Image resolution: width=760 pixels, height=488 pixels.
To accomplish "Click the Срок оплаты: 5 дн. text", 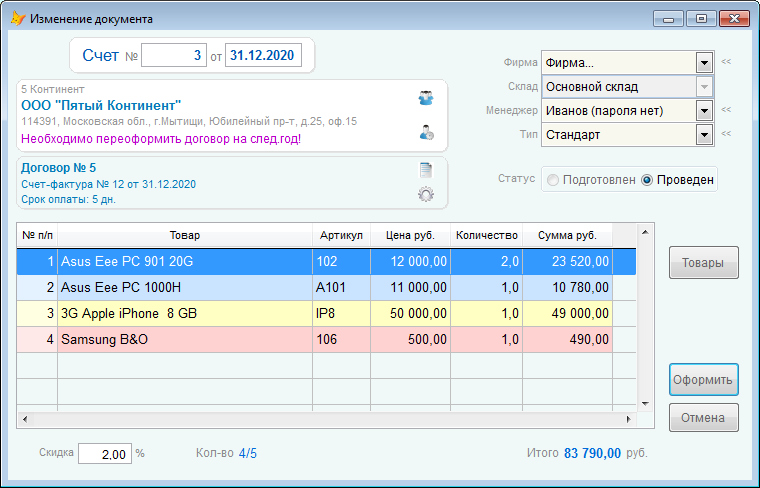I will coord(68,199).
